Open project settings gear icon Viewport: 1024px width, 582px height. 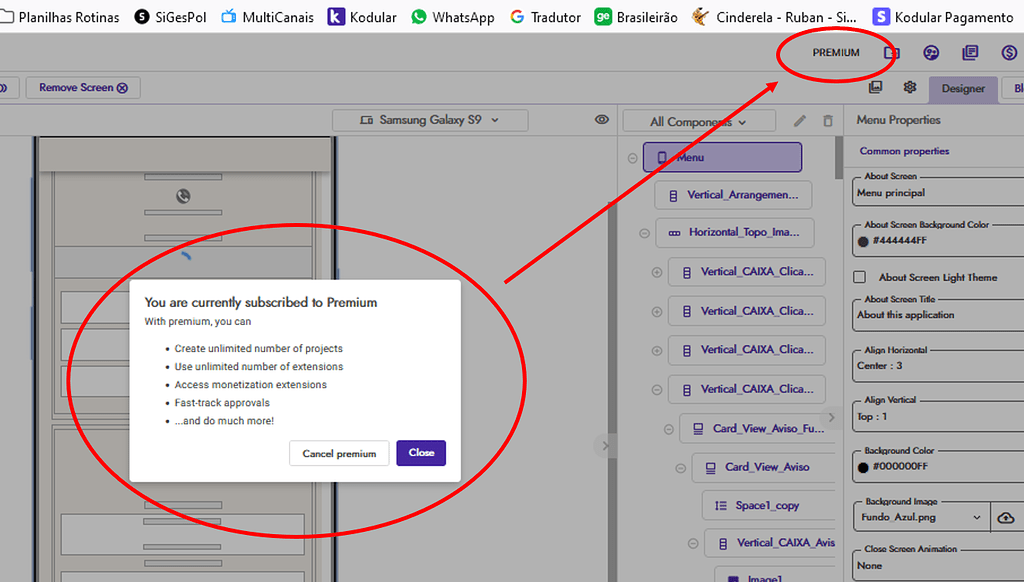click(x=910, y=87)
